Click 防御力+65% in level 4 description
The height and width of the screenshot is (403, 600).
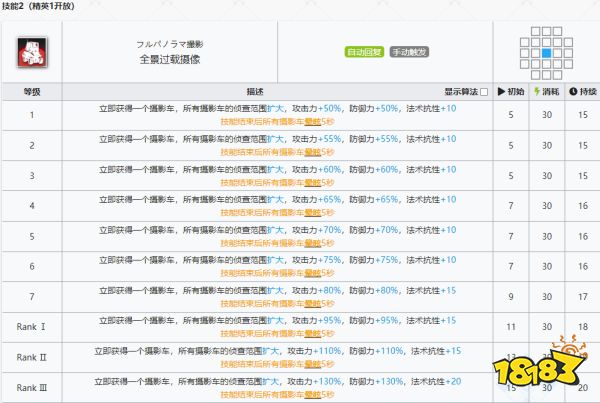coord(373,199)
